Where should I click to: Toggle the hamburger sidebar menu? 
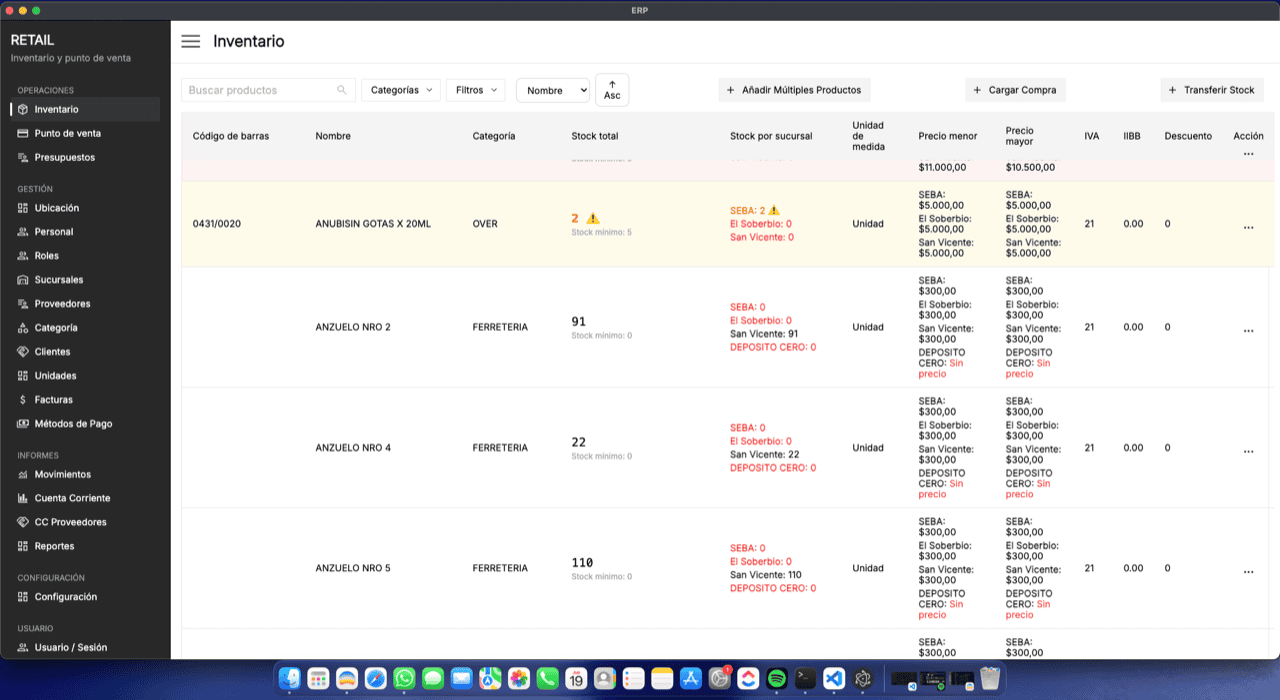coord(190,41)
